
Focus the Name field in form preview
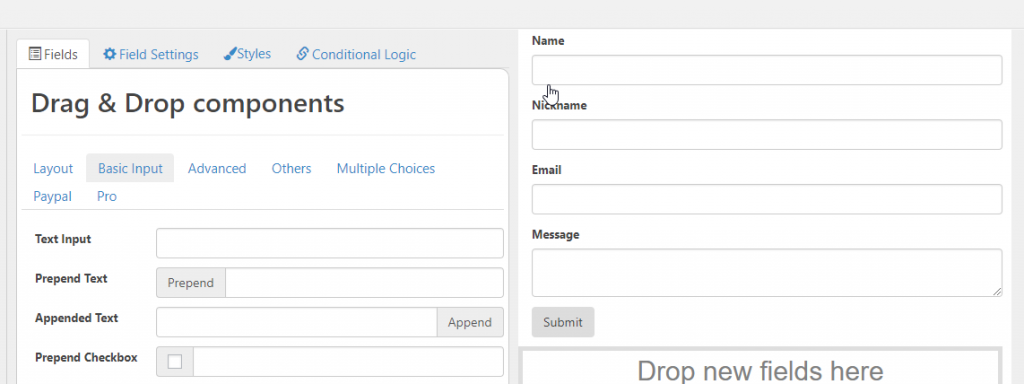click(767, 70)
